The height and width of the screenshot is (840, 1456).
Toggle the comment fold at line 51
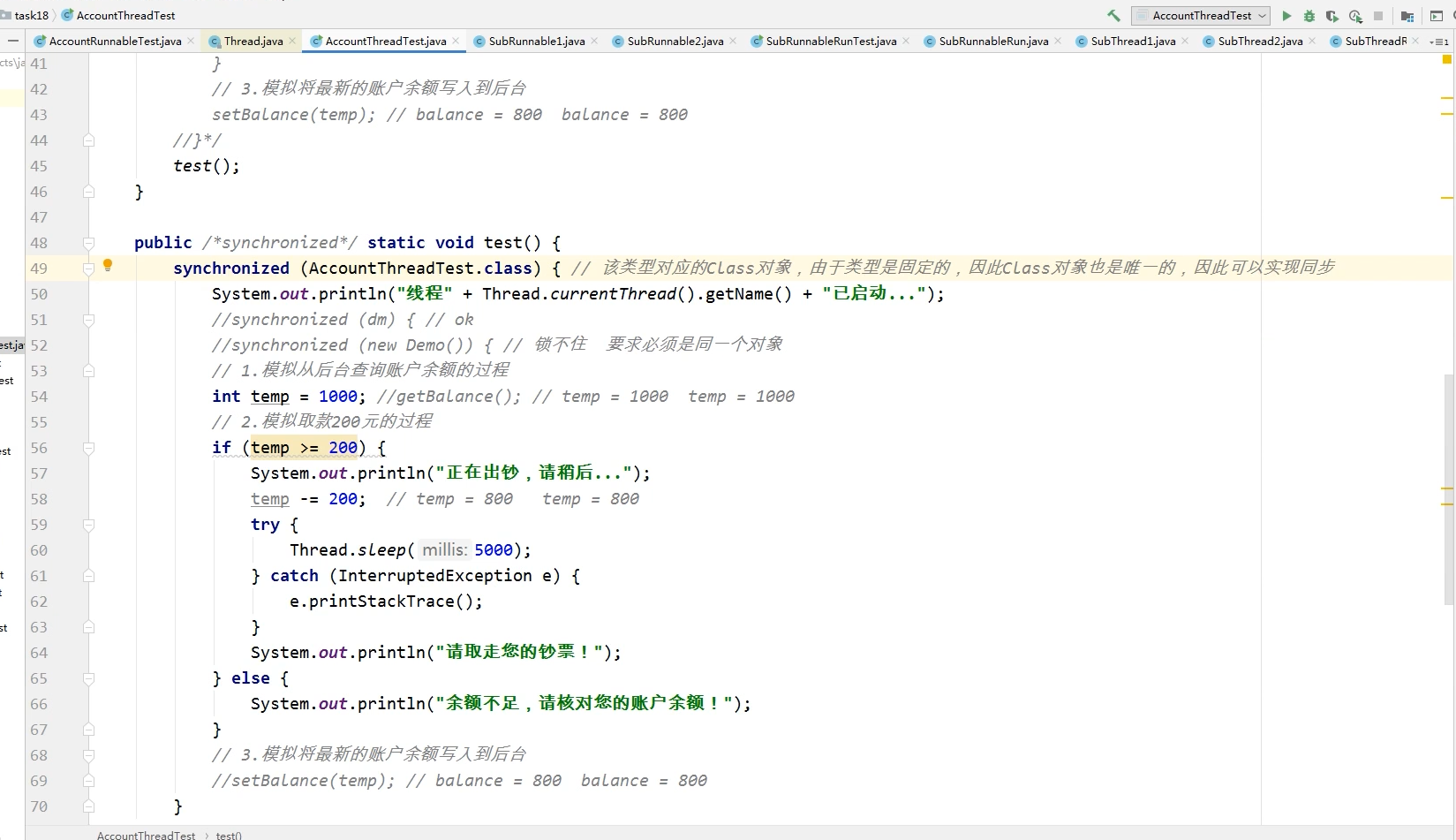88,320
